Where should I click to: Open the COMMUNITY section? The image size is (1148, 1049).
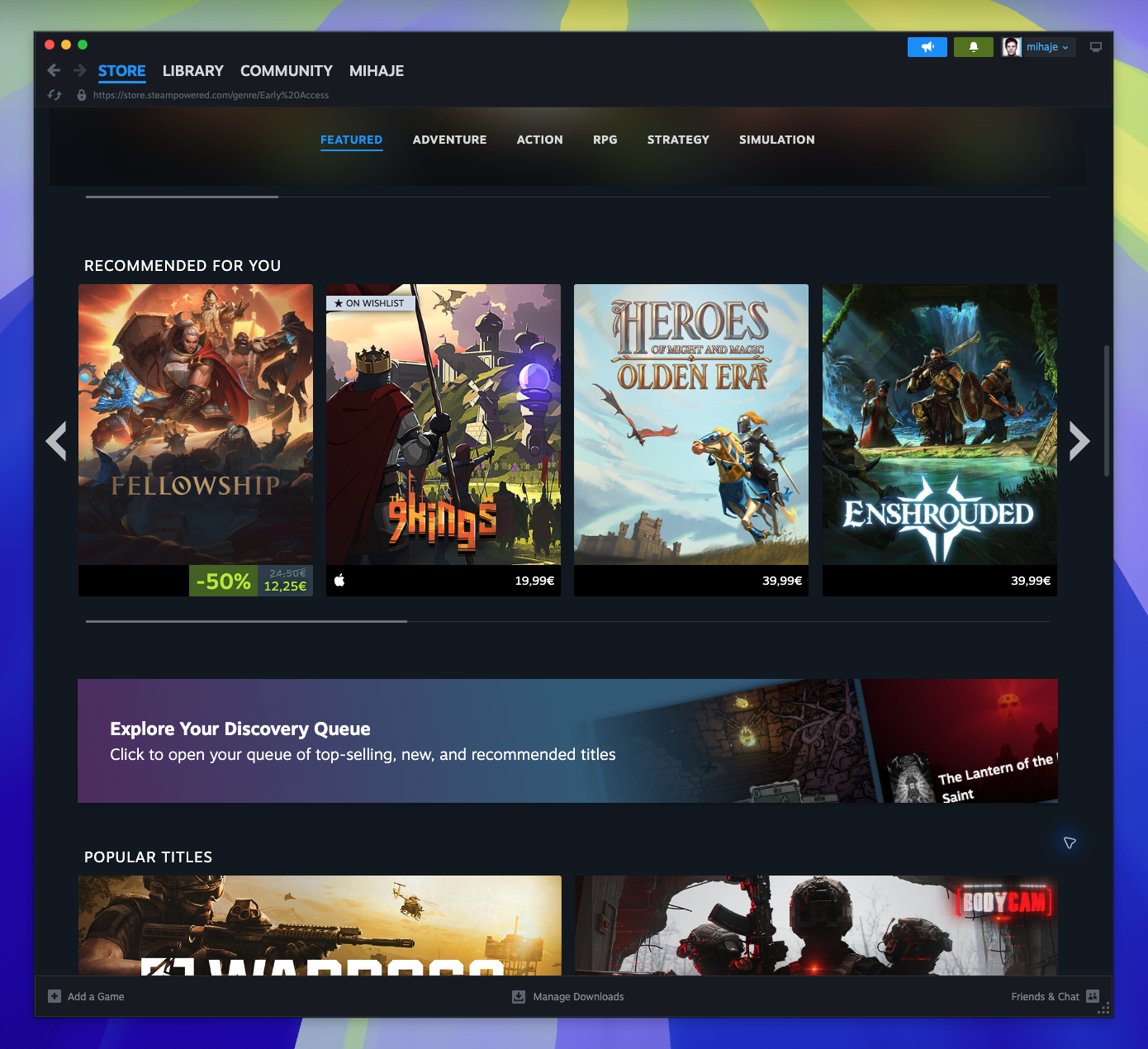click(x=287, y=71)
